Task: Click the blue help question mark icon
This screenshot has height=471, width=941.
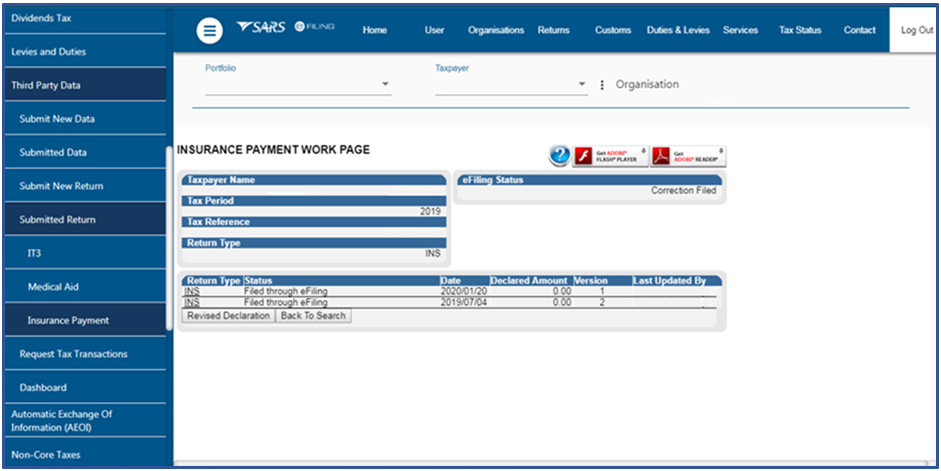Action: pos(559,156)
